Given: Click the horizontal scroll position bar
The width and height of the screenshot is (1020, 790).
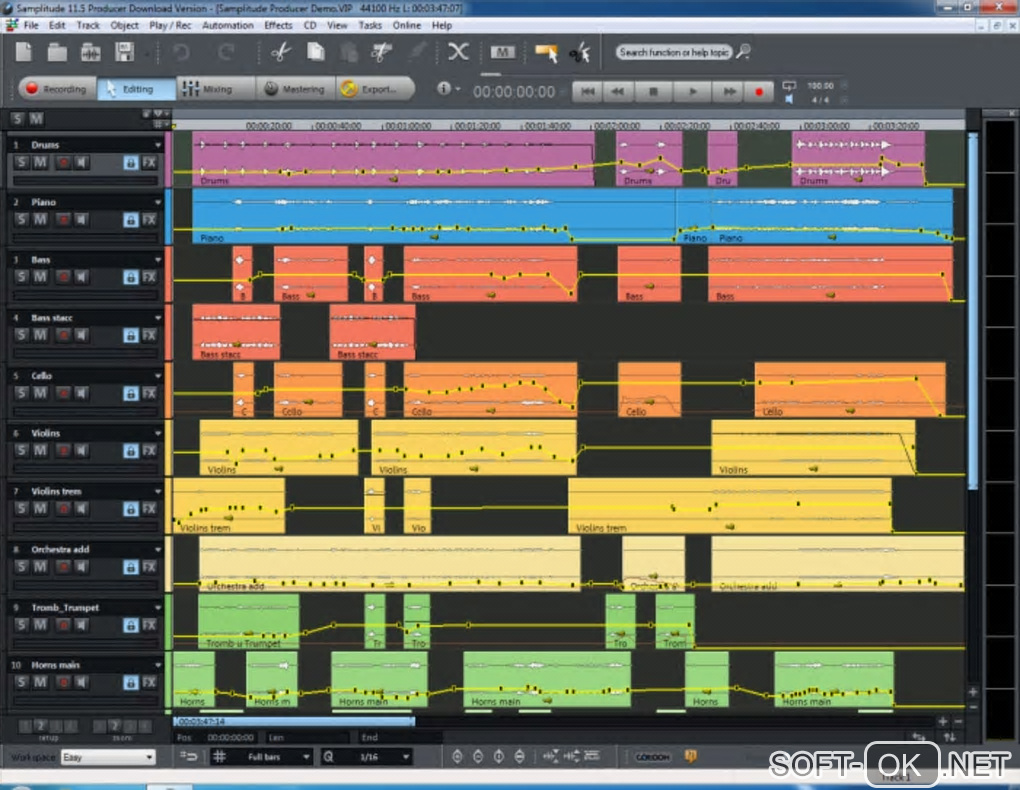Looking at the screenshot, I should [x=294, y=721].
